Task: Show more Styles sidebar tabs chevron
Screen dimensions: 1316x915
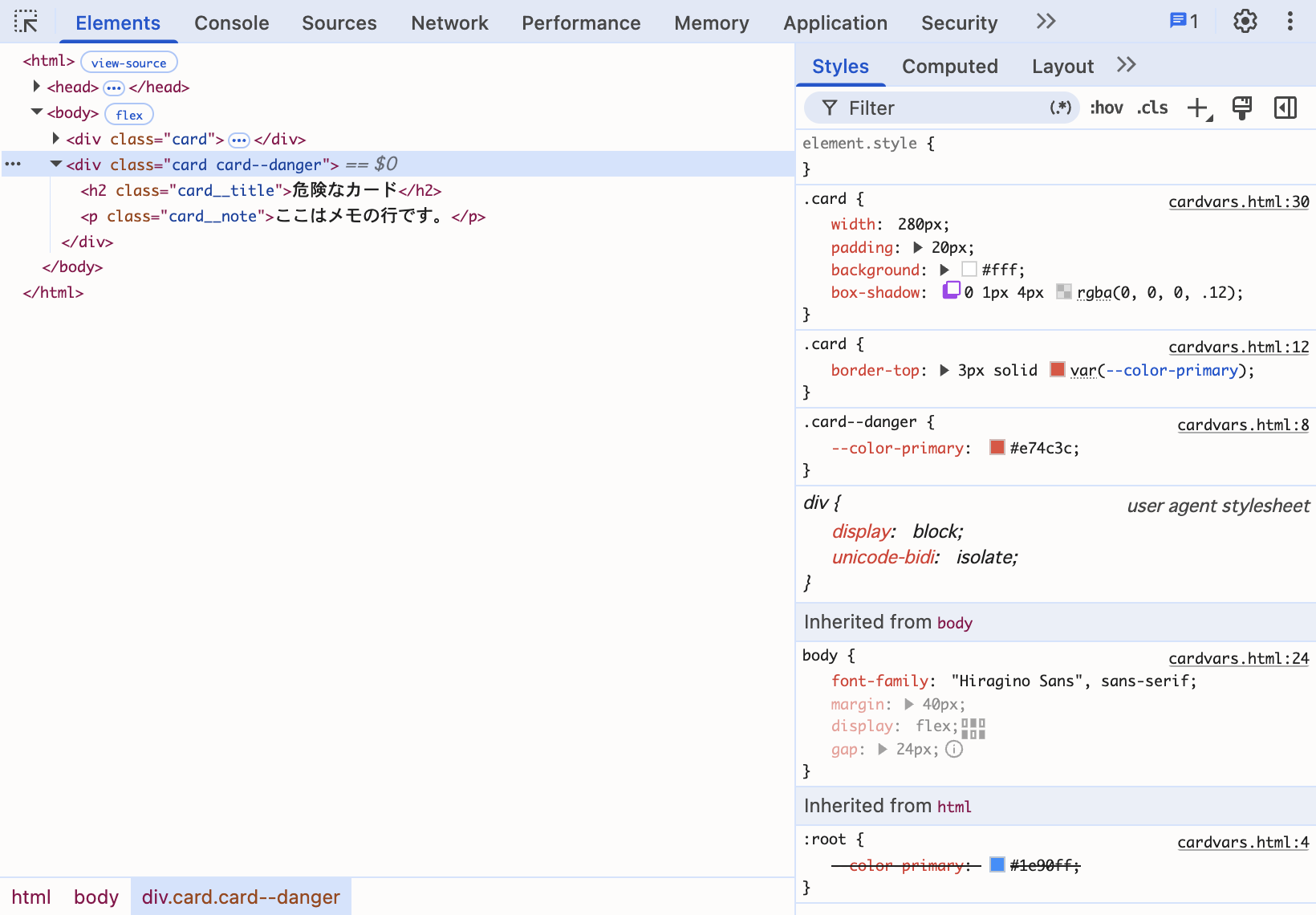Action: [1126, 65]
